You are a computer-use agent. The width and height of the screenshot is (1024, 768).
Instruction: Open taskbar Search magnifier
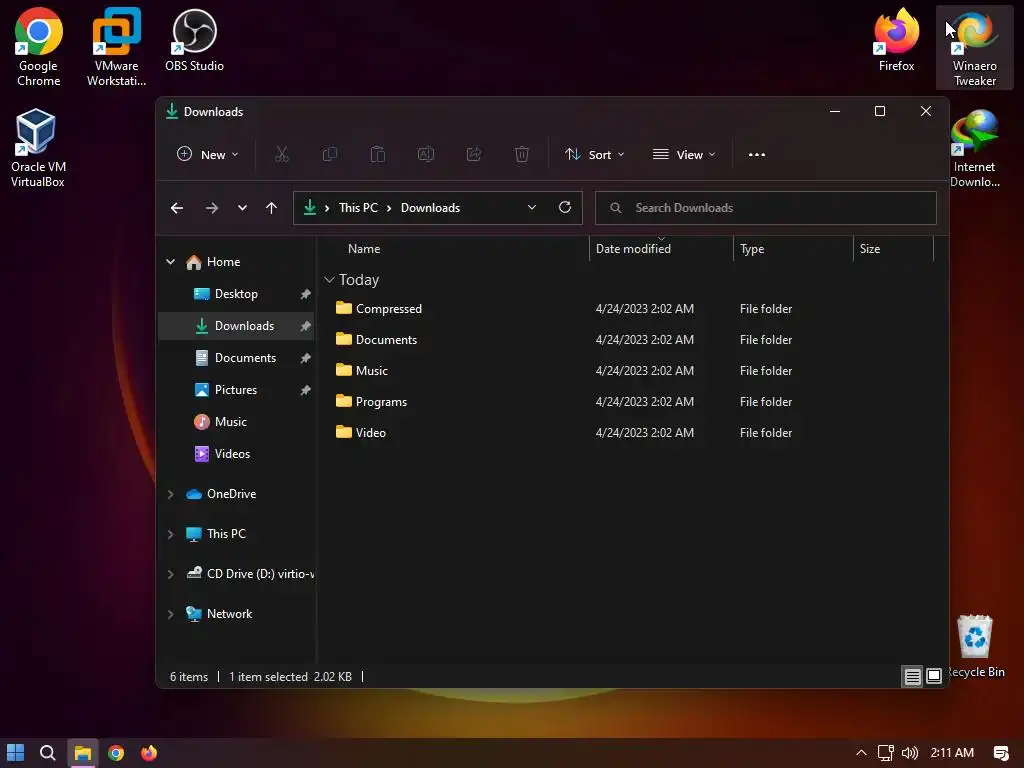coord(48,753)
